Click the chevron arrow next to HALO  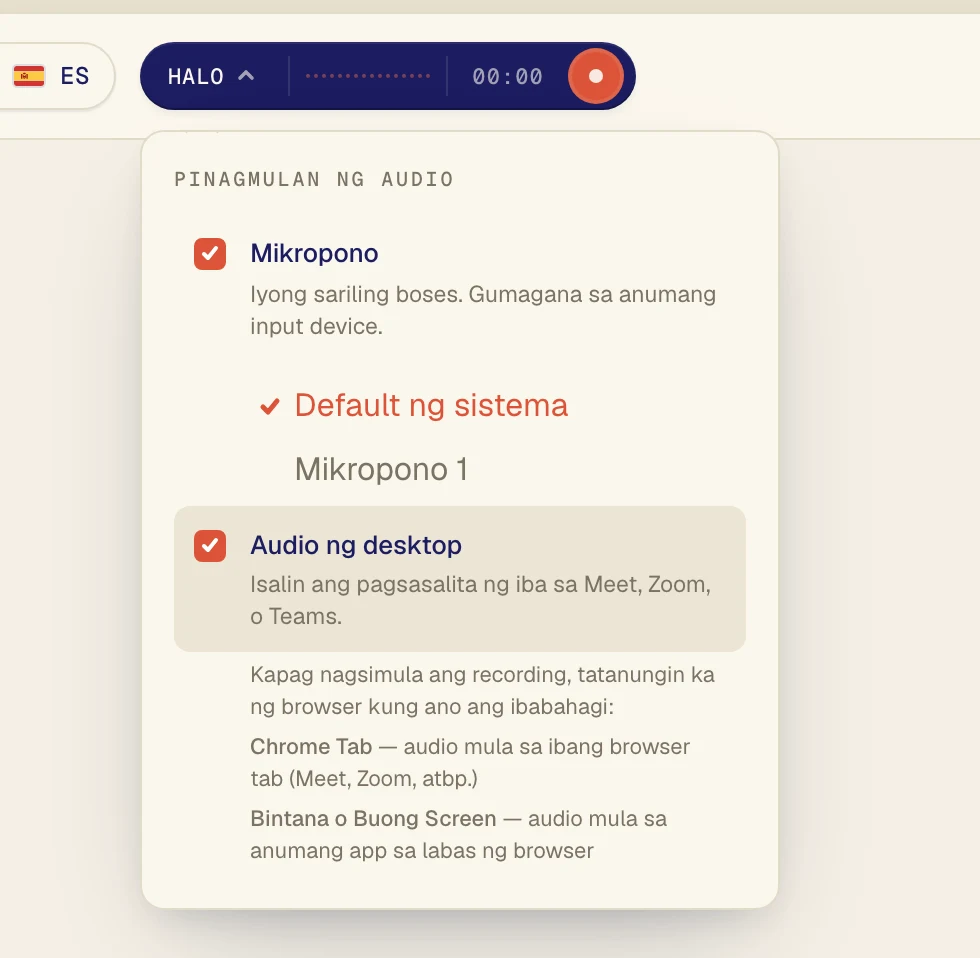[246, 76]
